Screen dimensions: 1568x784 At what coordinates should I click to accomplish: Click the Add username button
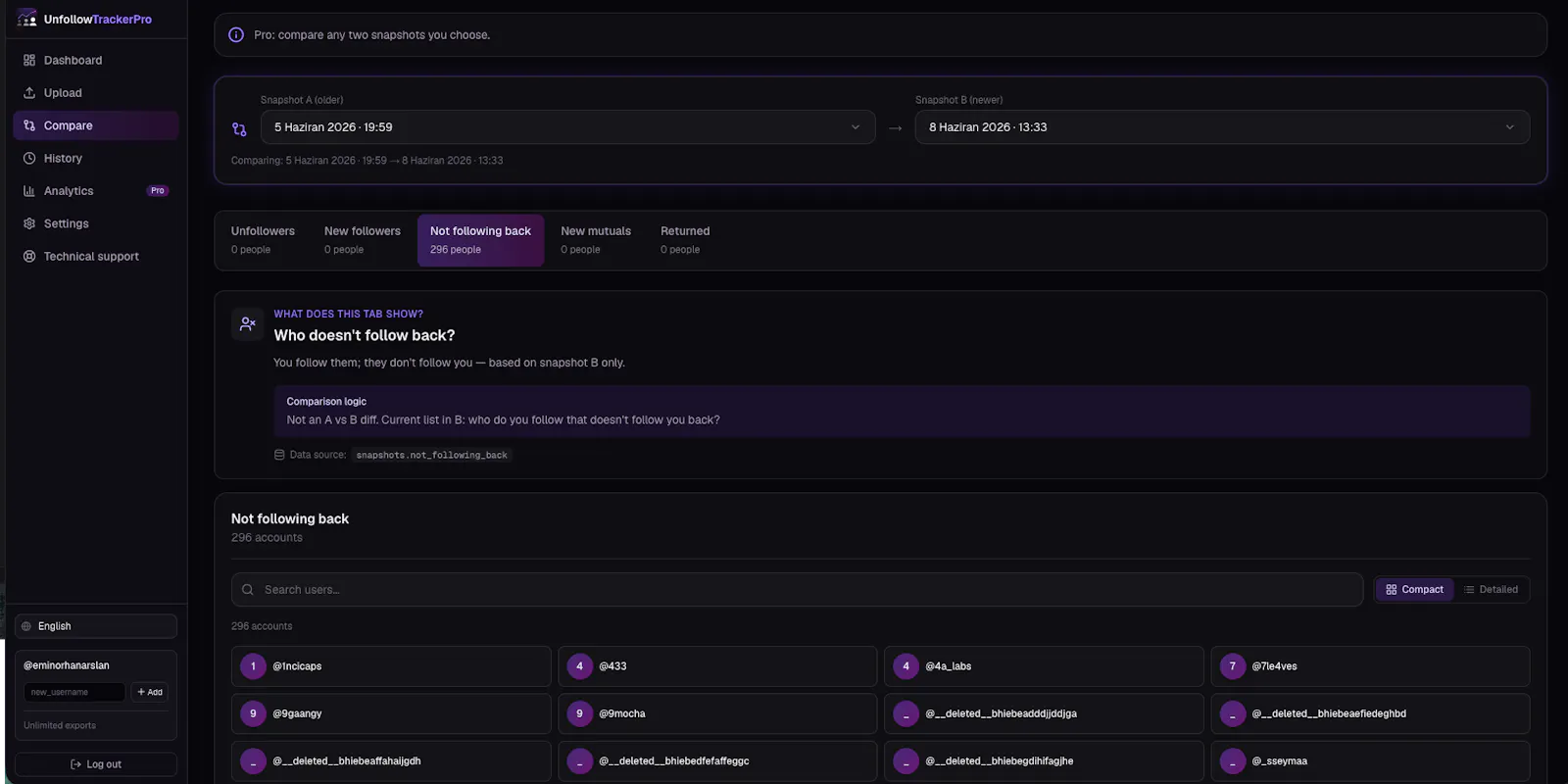[150, 692]
